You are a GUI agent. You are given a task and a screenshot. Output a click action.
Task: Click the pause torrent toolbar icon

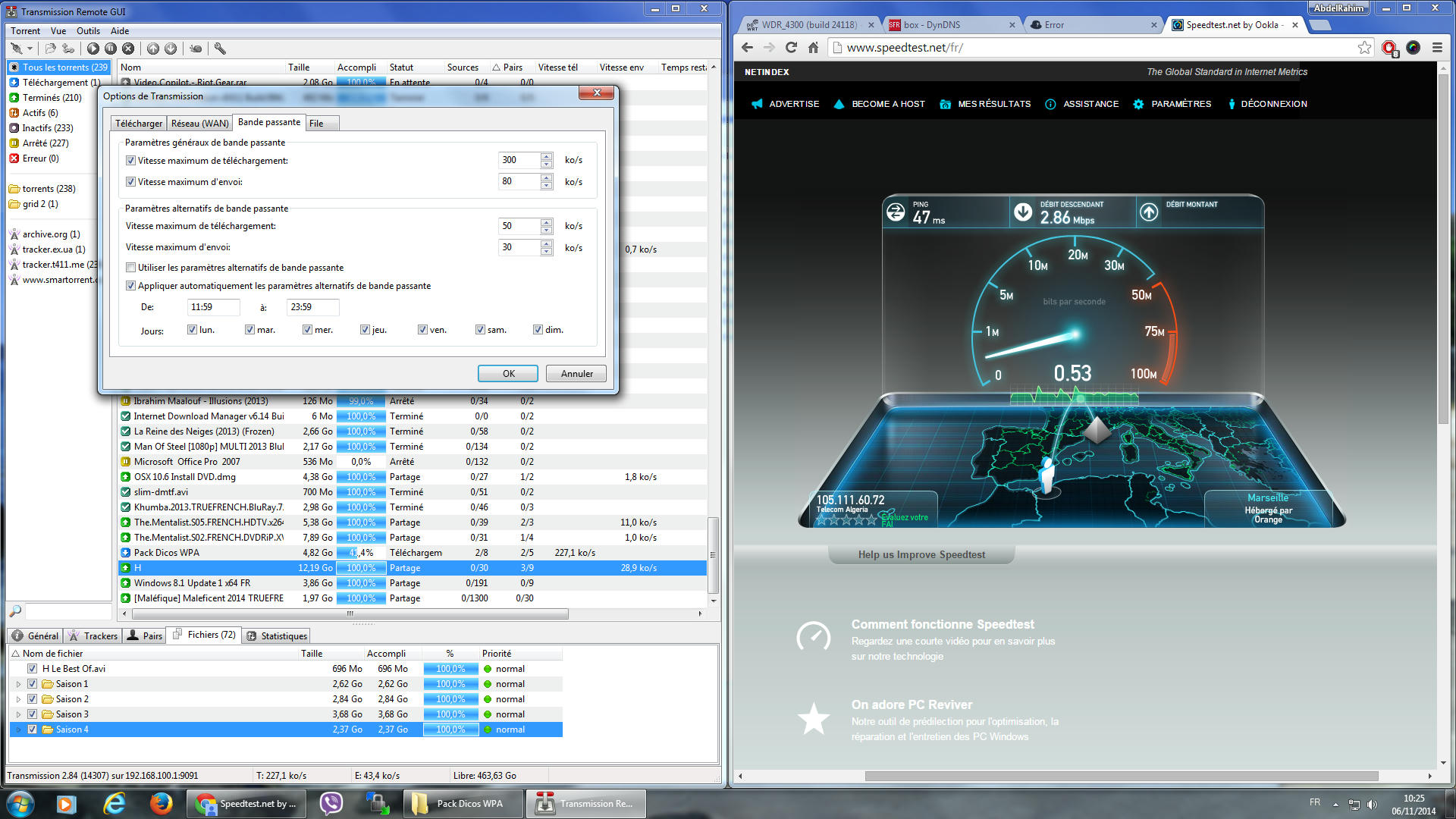pyautogui.click(x=111, y=49)
